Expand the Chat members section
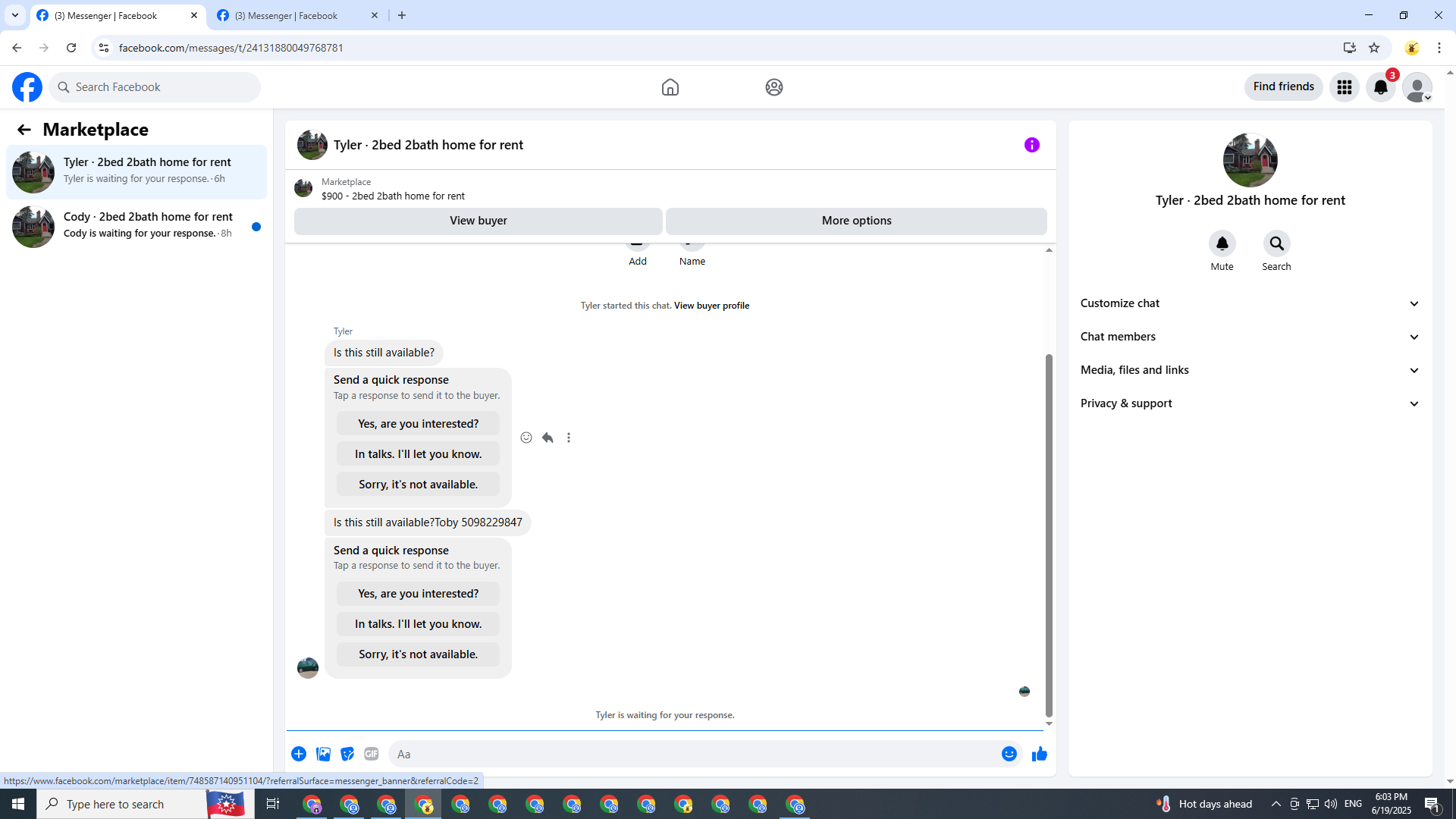1456x819 pixels. [1250, 337]
